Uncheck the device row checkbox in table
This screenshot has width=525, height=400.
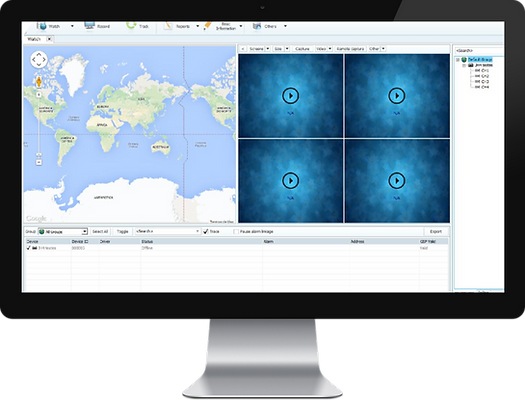click(28, 248)
